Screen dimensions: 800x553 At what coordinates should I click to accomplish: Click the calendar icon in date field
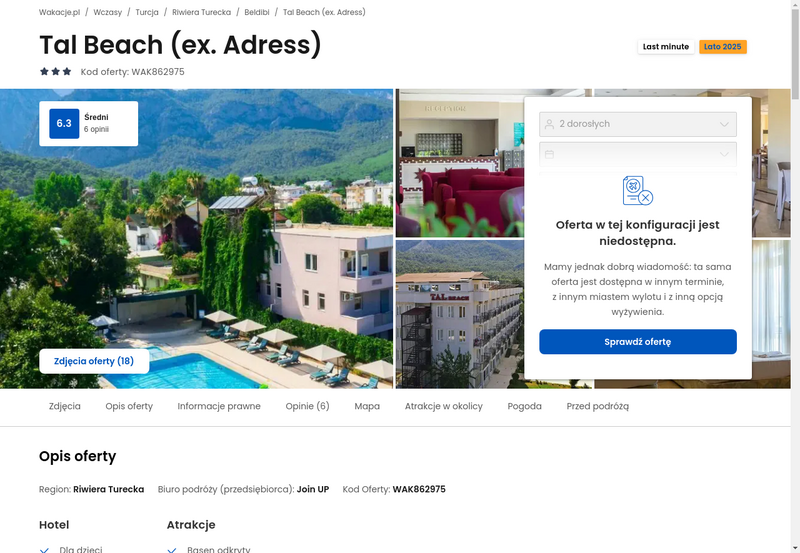pyautogui.click(x=549, y=154)
